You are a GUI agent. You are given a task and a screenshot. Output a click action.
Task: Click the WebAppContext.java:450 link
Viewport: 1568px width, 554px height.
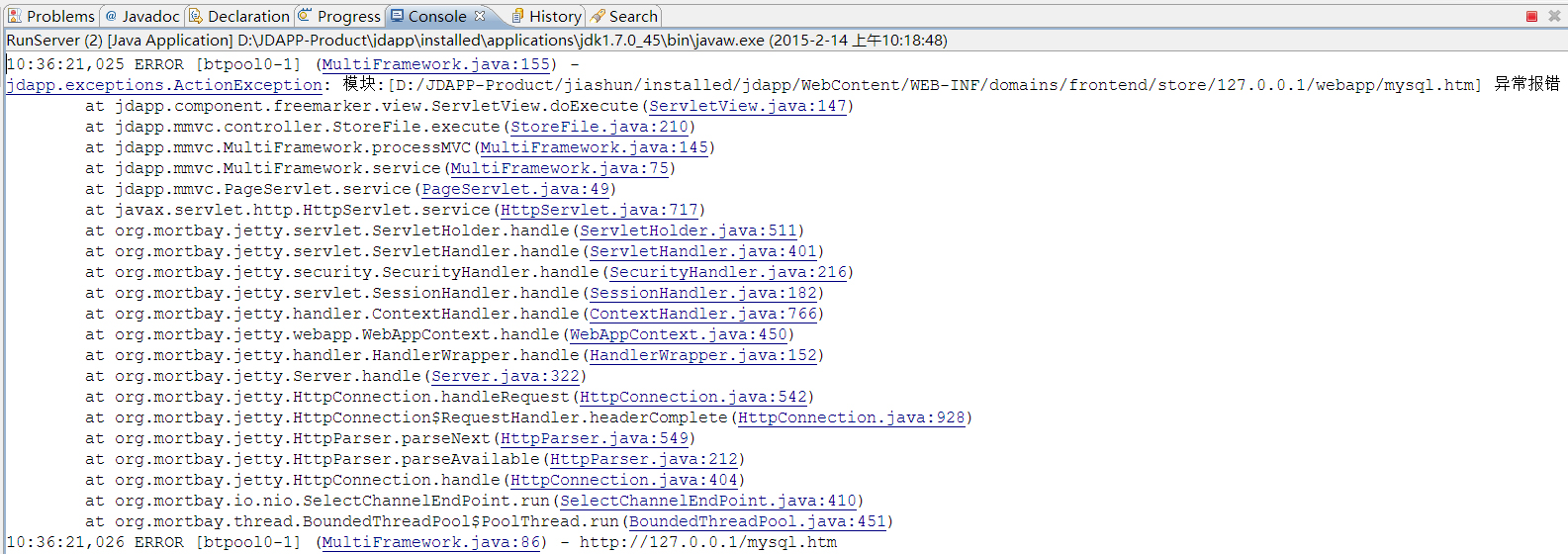(x=678, y=334)
